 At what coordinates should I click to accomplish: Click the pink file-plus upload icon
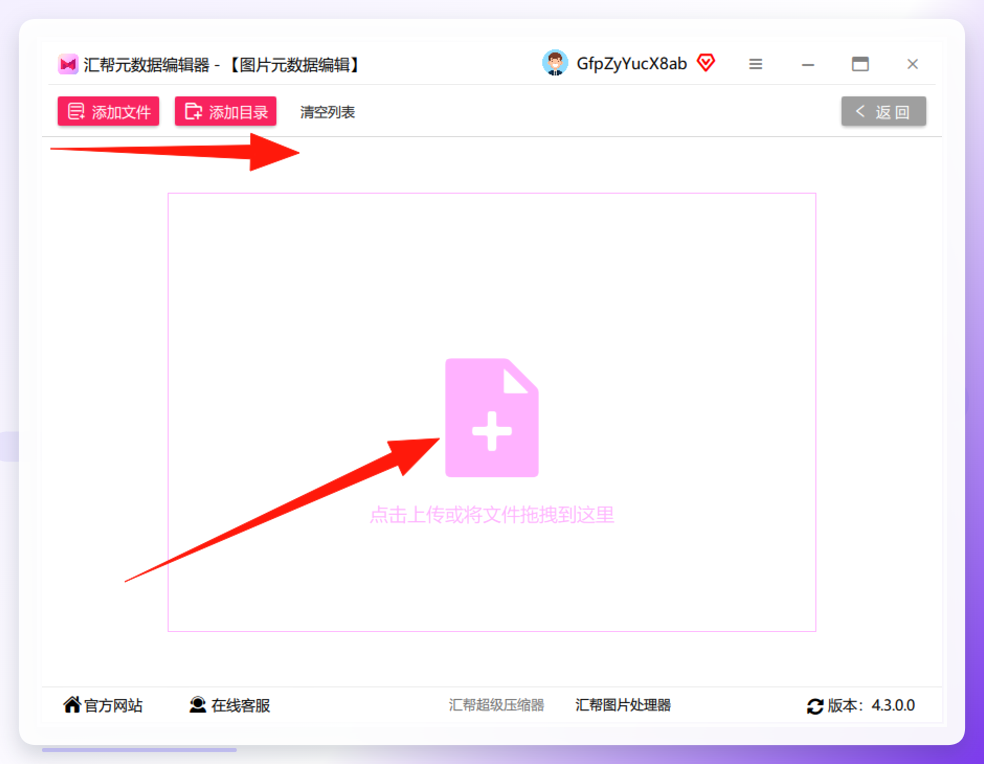pos(492,417)
